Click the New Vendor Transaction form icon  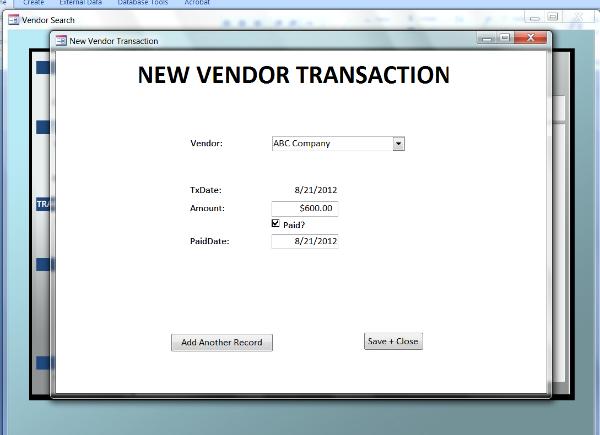[x=61, y=41]
